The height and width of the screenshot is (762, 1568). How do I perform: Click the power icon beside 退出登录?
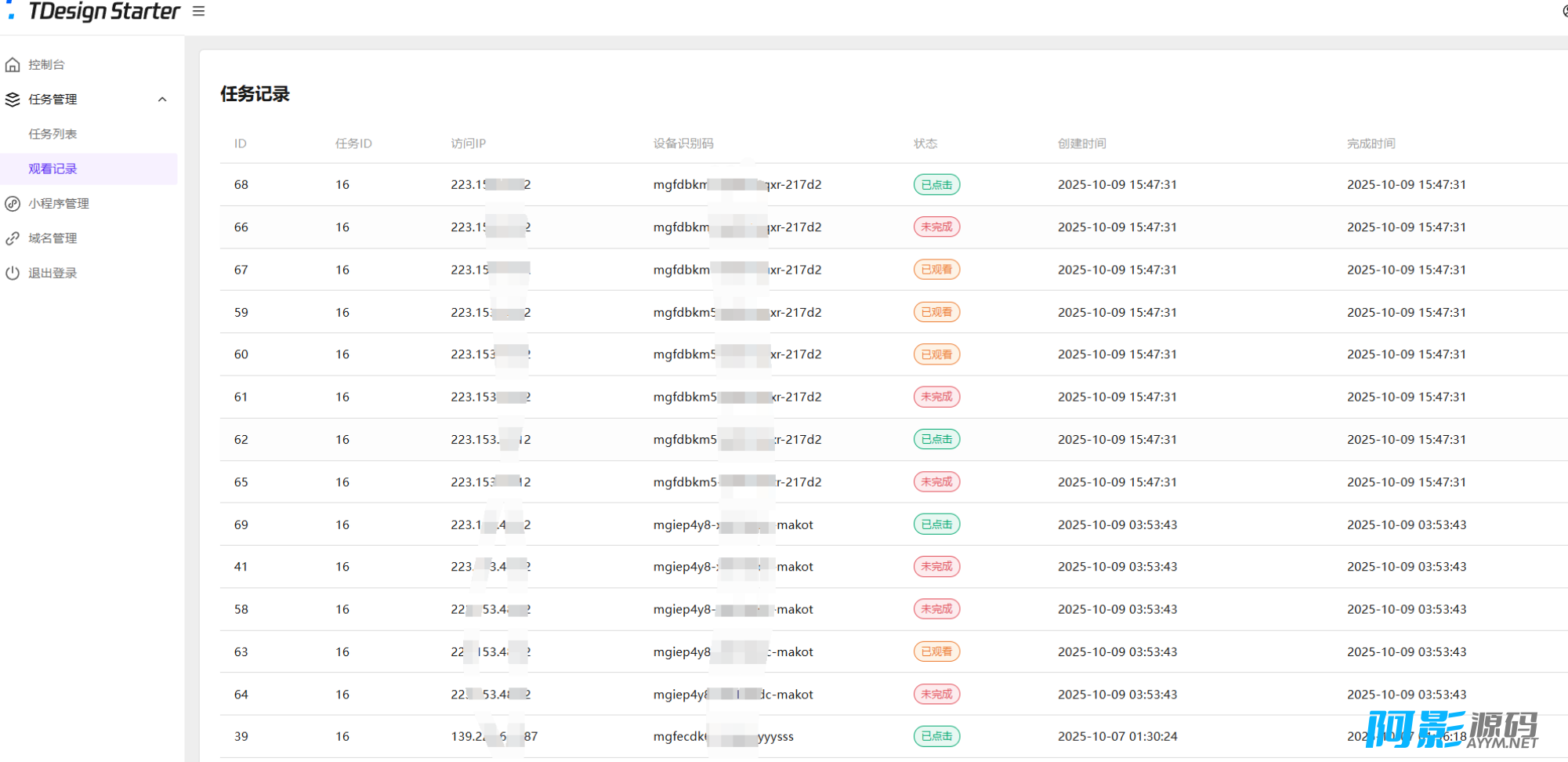tap(13, 273)
